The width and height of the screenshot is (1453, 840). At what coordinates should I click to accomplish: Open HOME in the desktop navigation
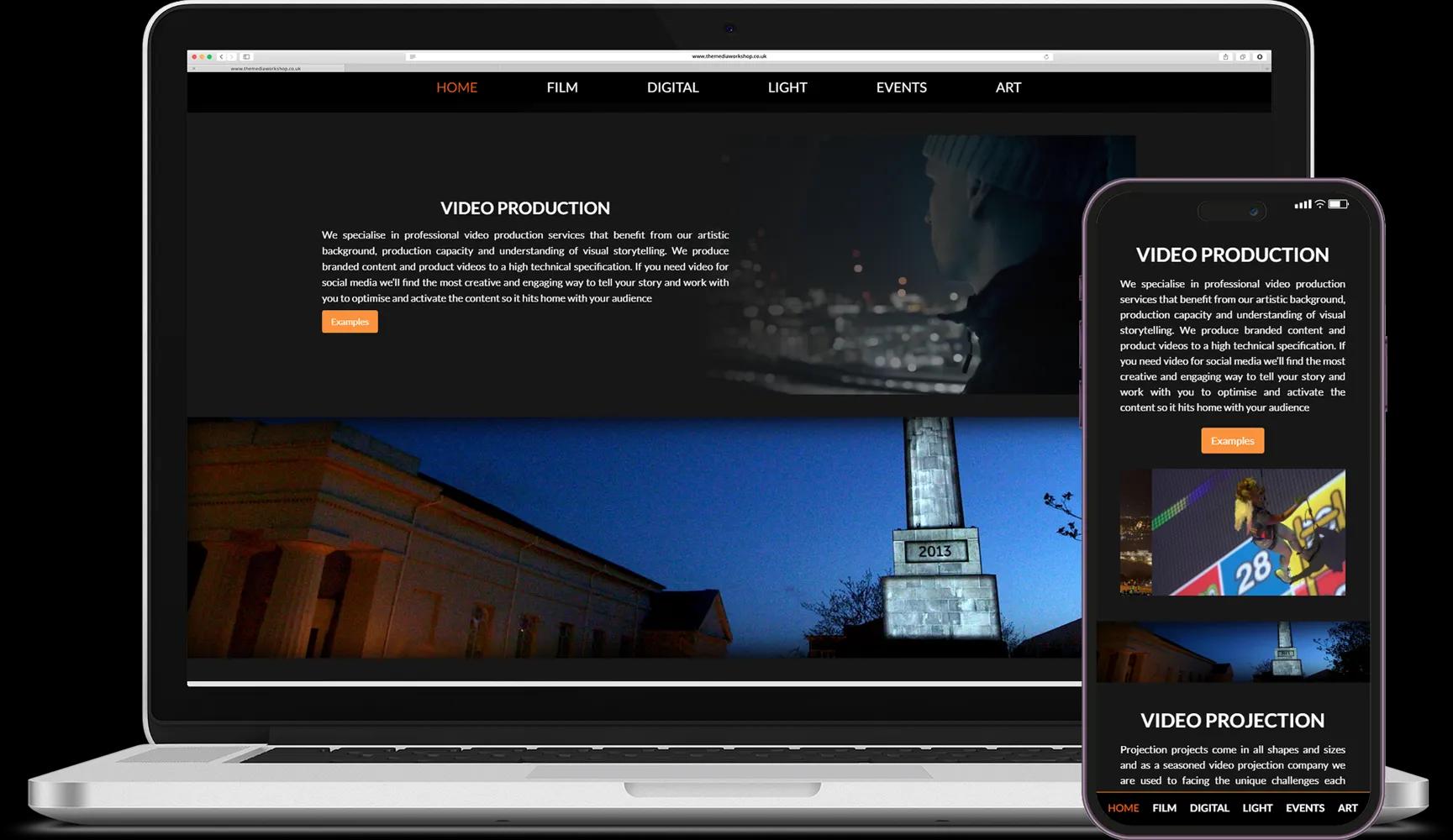pyautogui.click(x=456, y=87)
